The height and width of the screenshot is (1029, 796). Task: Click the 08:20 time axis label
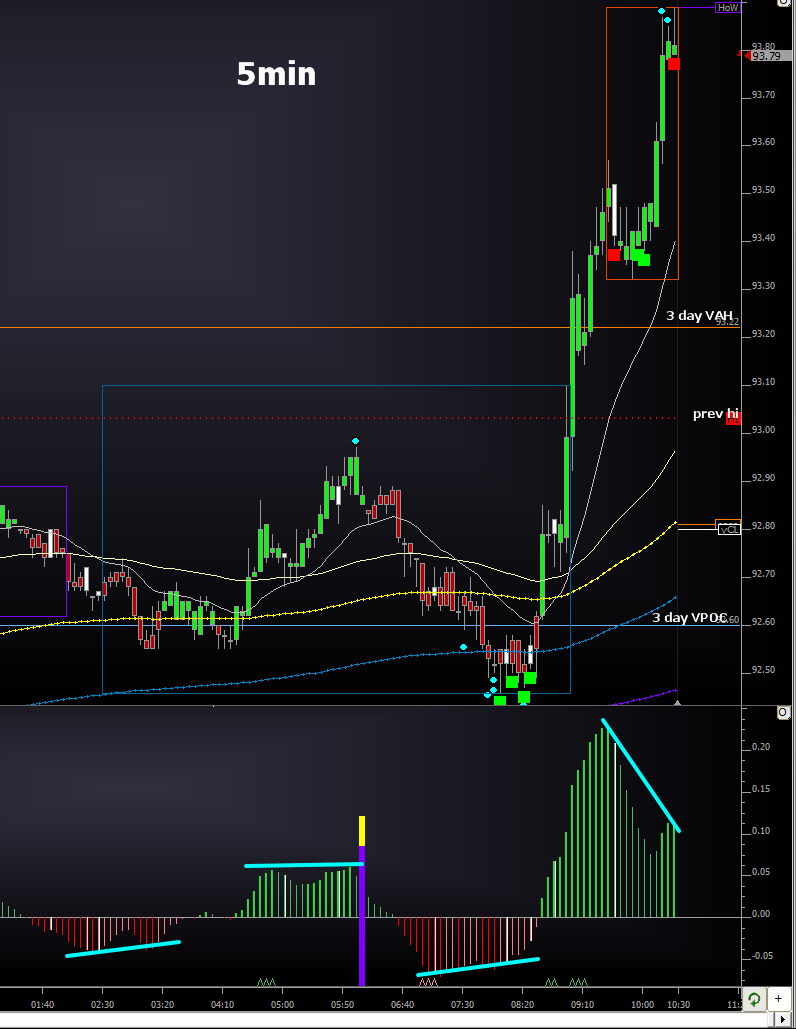pos(522,1005)
